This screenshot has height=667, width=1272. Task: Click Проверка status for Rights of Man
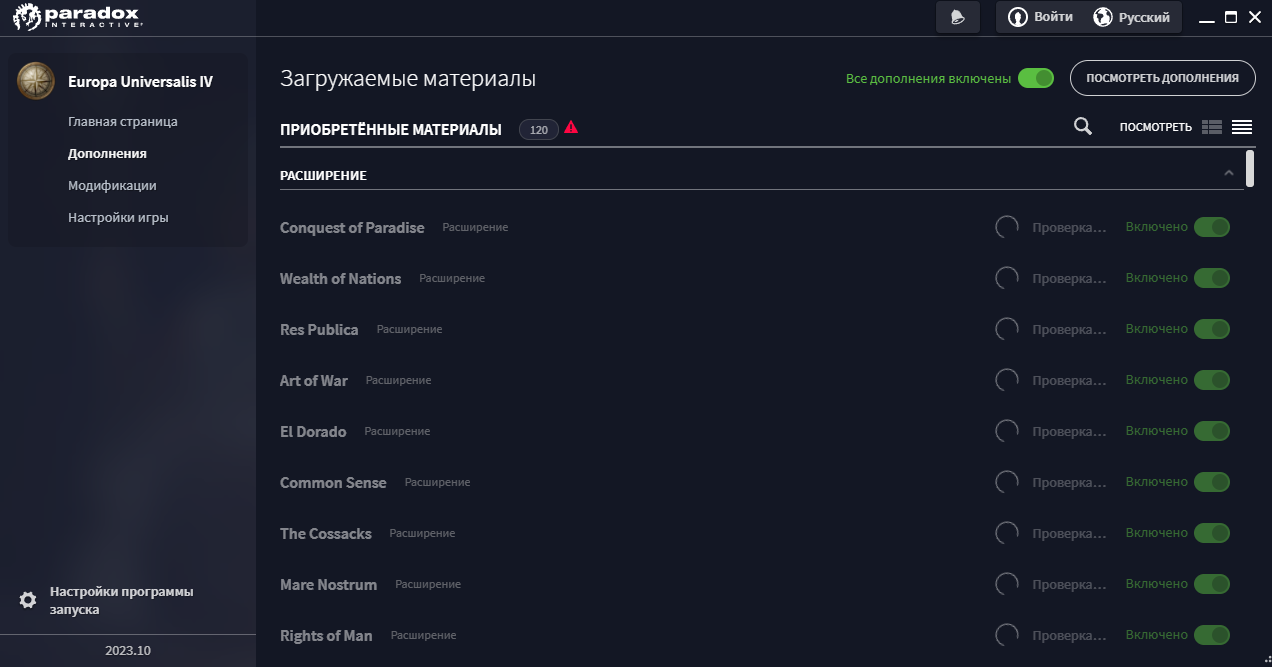point(1070,635)
